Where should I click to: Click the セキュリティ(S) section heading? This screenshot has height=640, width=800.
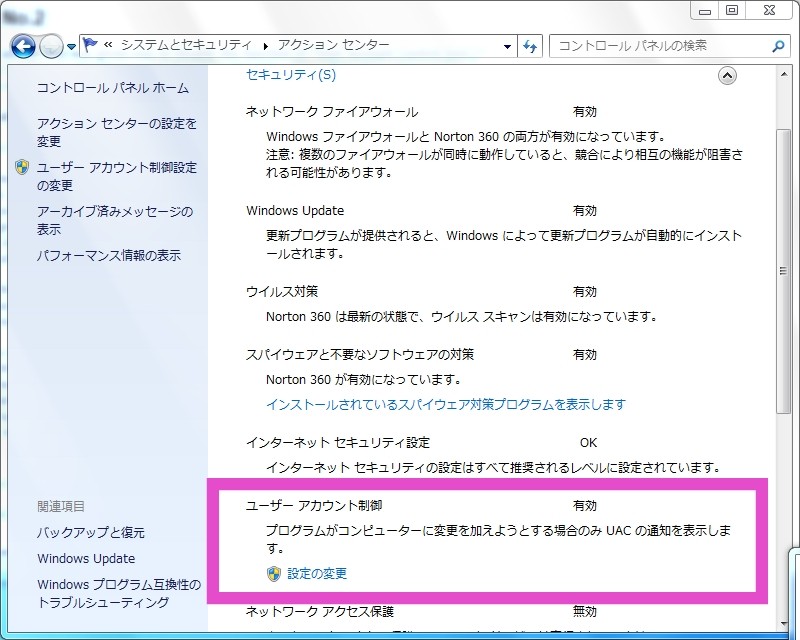(291, 75)
